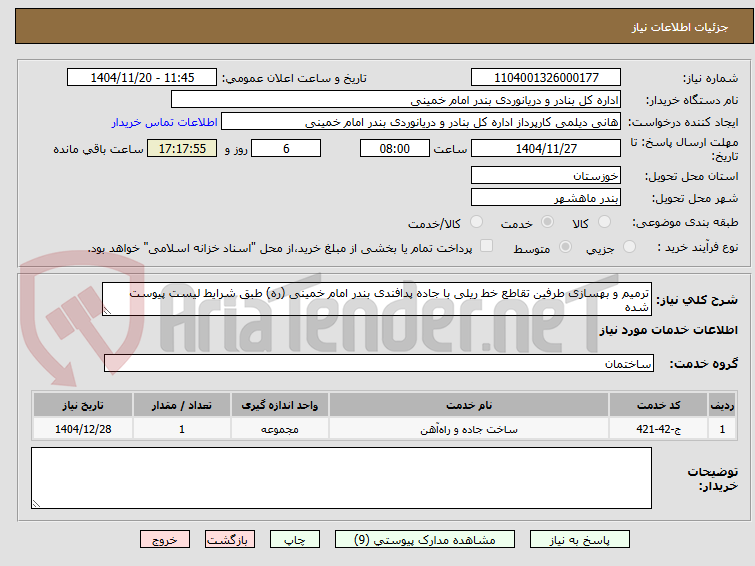Select the خدمت radio option
Screen dimensions: 755x566
pos(547,222)
